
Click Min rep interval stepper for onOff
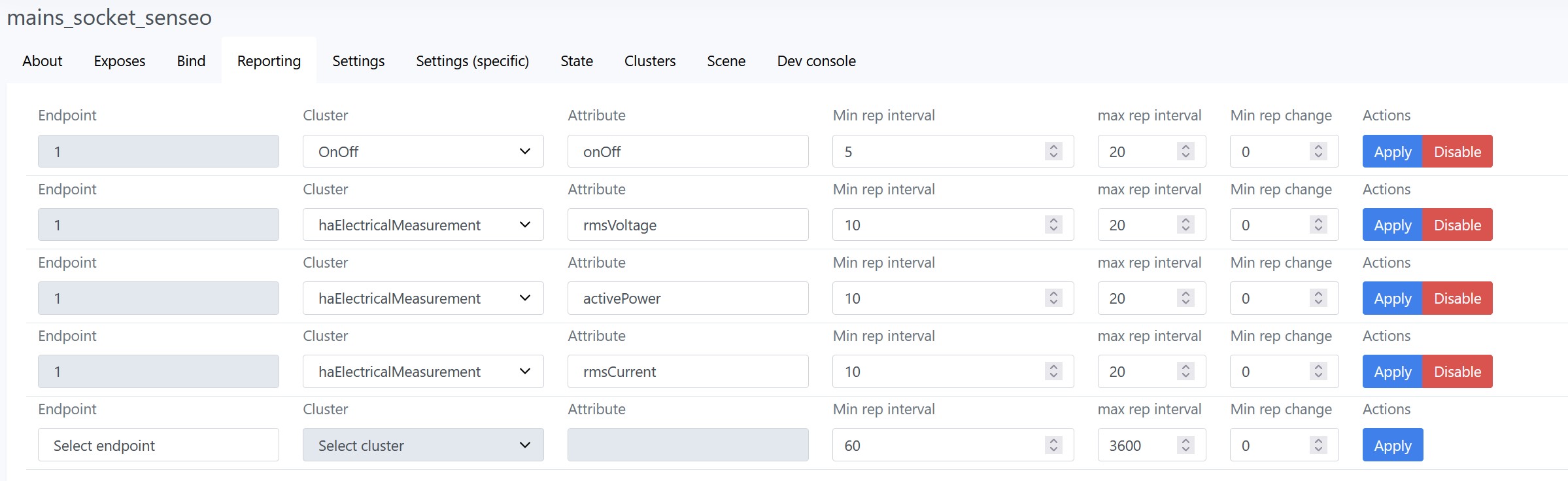[x=1053, y=151]
